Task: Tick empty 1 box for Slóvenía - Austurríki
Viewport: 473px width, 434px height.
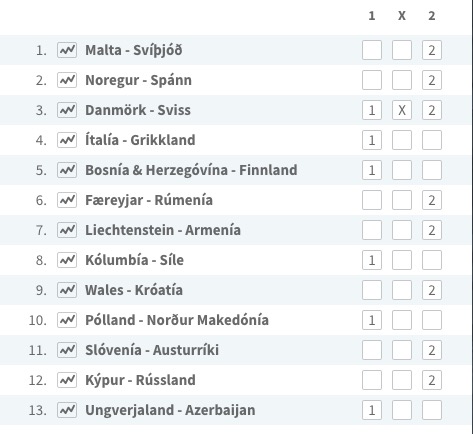Action: (x=372, y=350)
